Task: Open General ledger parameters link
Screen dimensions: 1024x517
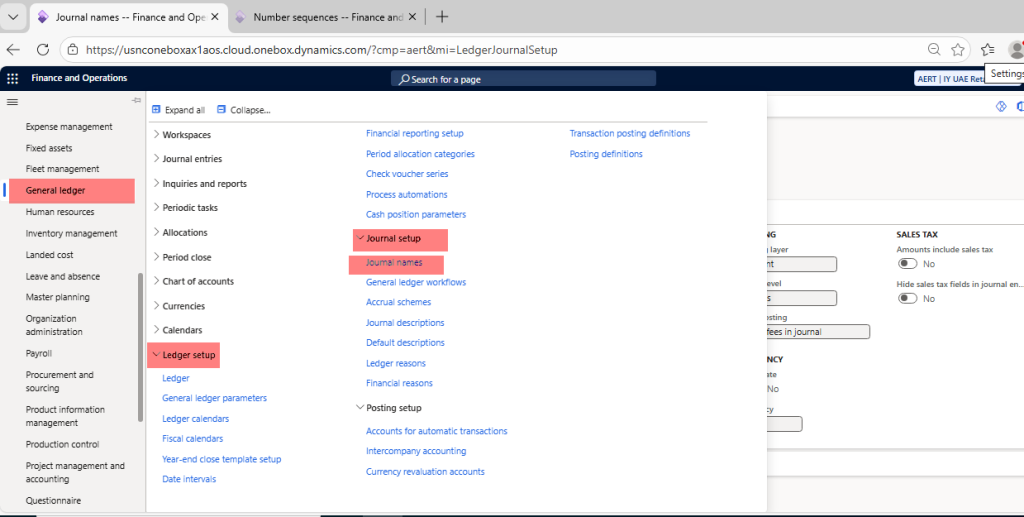Action: 214,398
